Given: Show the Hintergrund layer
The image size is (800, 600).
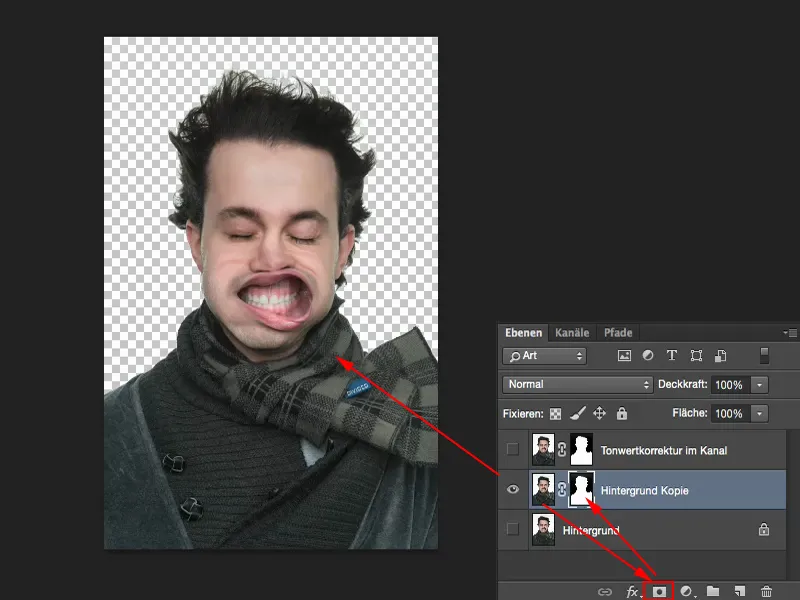Looking at the screenshot, I should (513, 529).
